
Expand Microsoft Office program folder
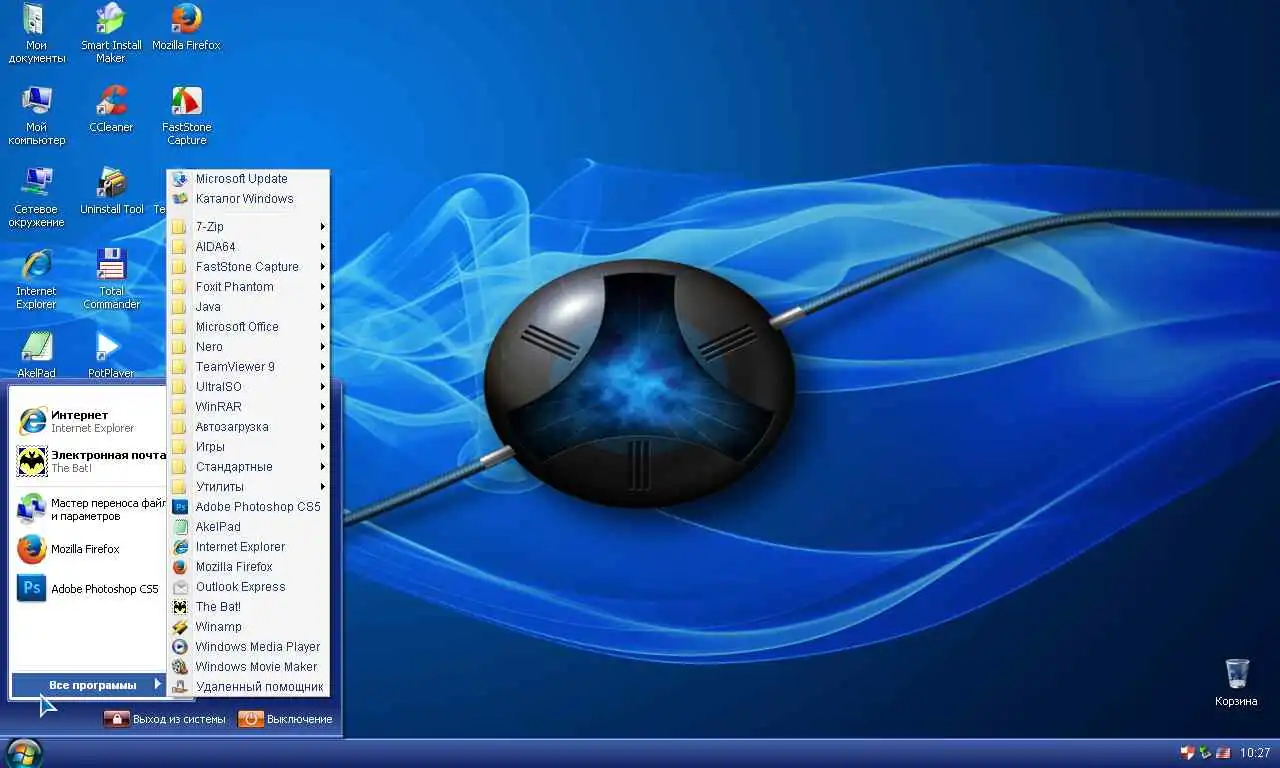coord(249,327)
